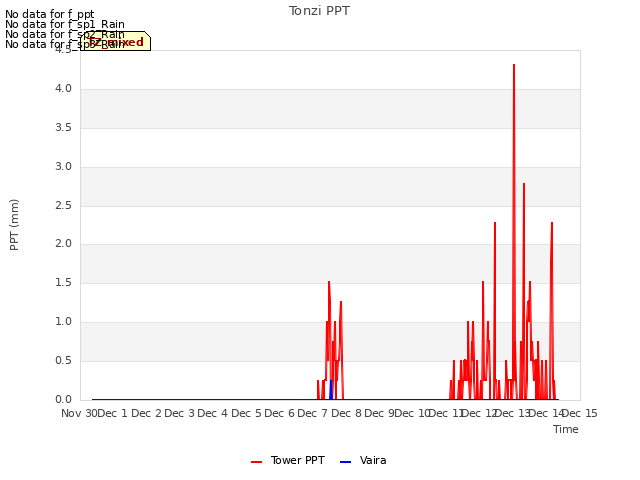Image resolution: width=640 pixels, height=480 pixels.
Task: Click the Dec 8 x-axis tick label
Action: 346,413
